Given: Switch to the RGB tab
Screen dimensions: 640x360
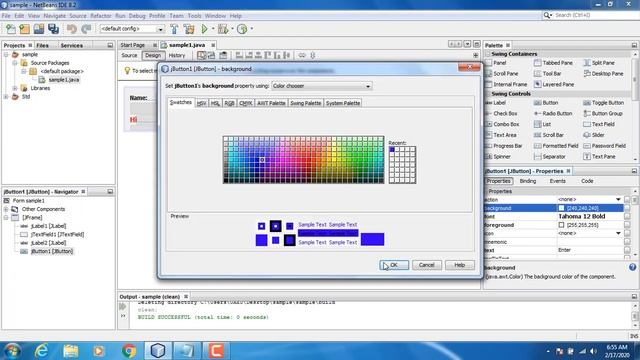Looking at the screenshot, I should tap(229, 103).
